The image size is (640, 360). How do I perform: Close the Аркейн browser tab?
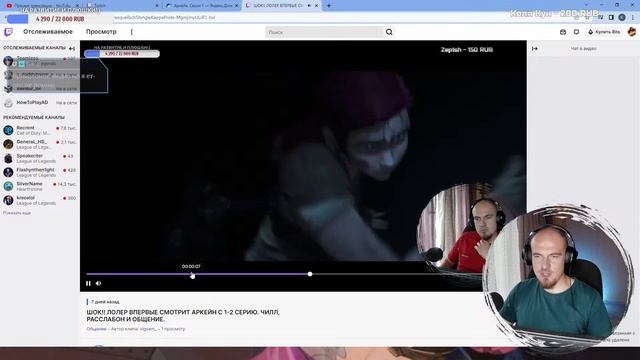[236, 6]
